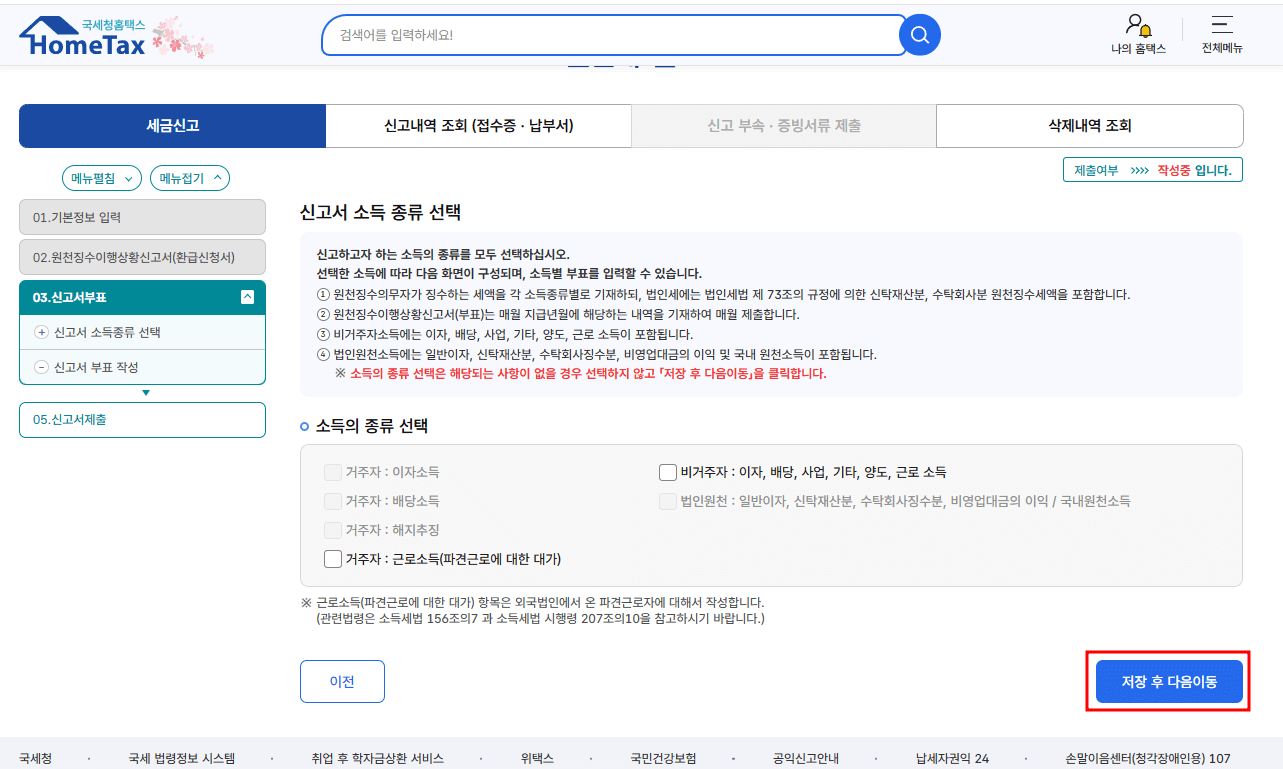The height and width of the screenshot is (769, 1283).
Task: Switch to 신고내역 조회 (접수증·납부서) tab
Action: pos(478,125)
